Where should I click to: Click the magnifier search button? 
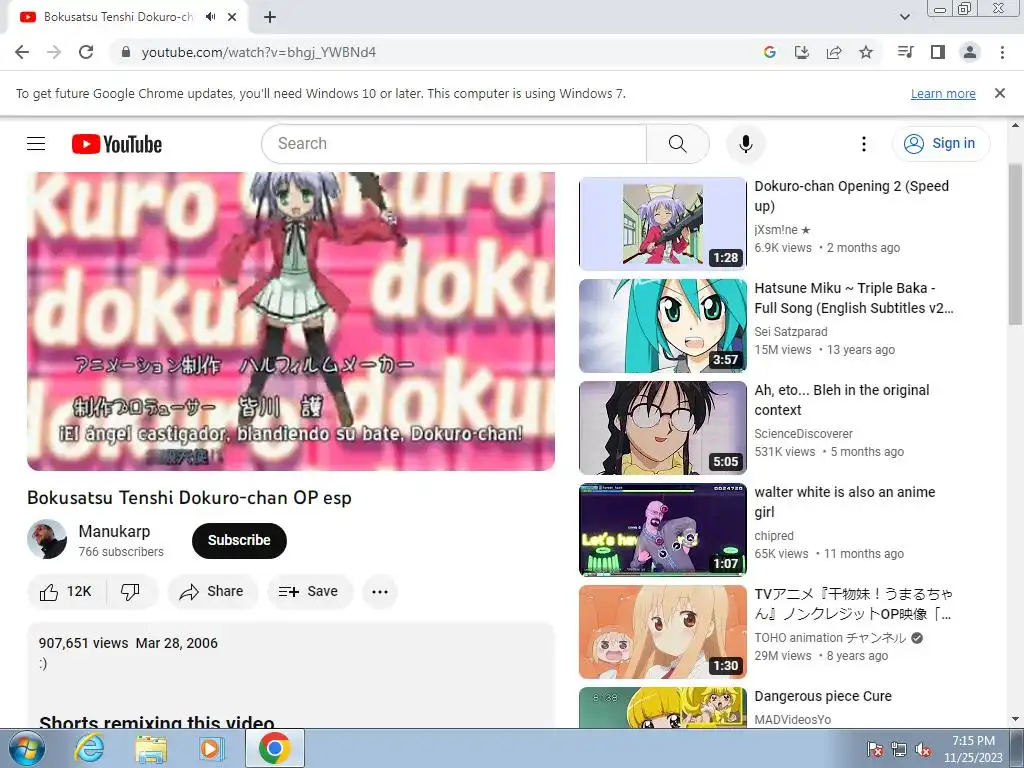click(677, 144)
